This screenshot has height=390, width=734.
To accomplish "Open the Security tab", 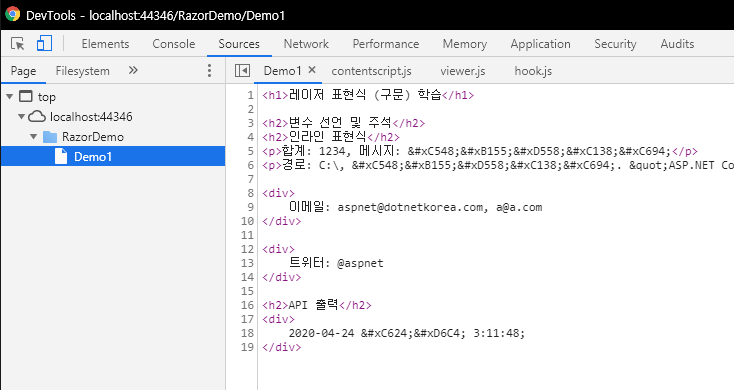I will 615,44.
